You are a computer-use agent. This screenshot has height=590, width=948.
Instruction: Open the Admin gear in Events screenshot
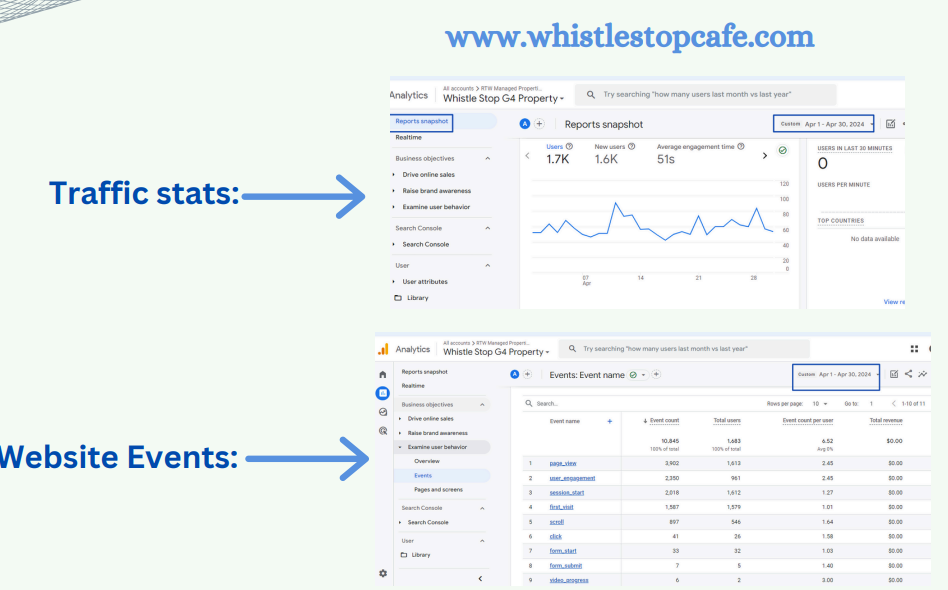[x=383, y=573]
